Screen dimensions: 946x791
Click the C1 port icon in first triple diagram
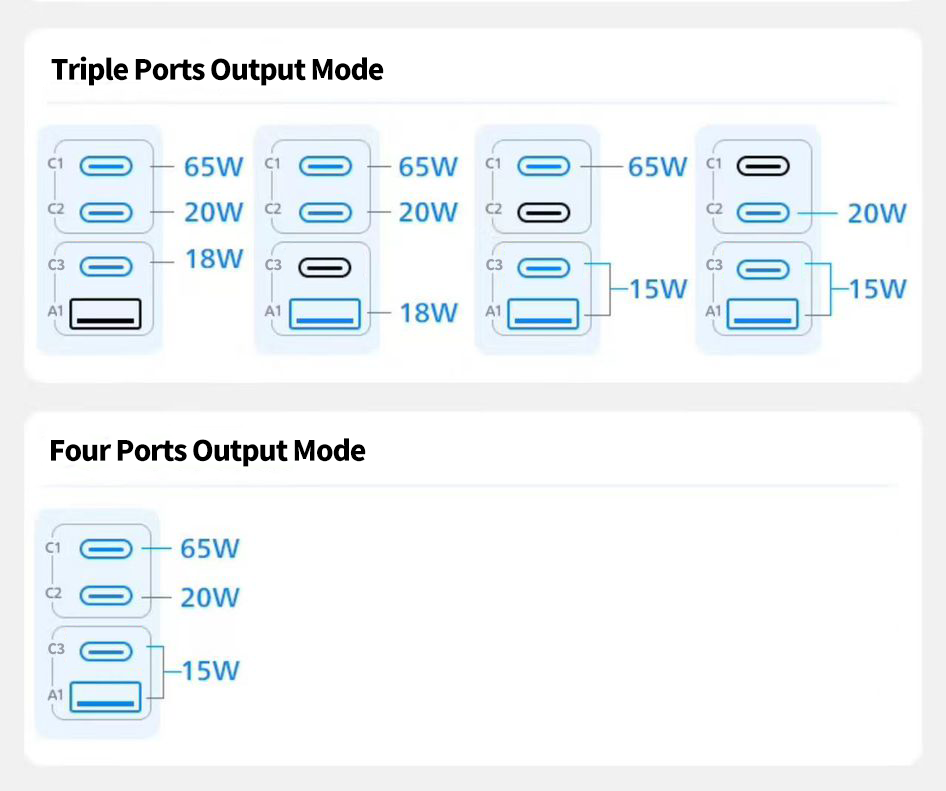(x=106, y=166)
